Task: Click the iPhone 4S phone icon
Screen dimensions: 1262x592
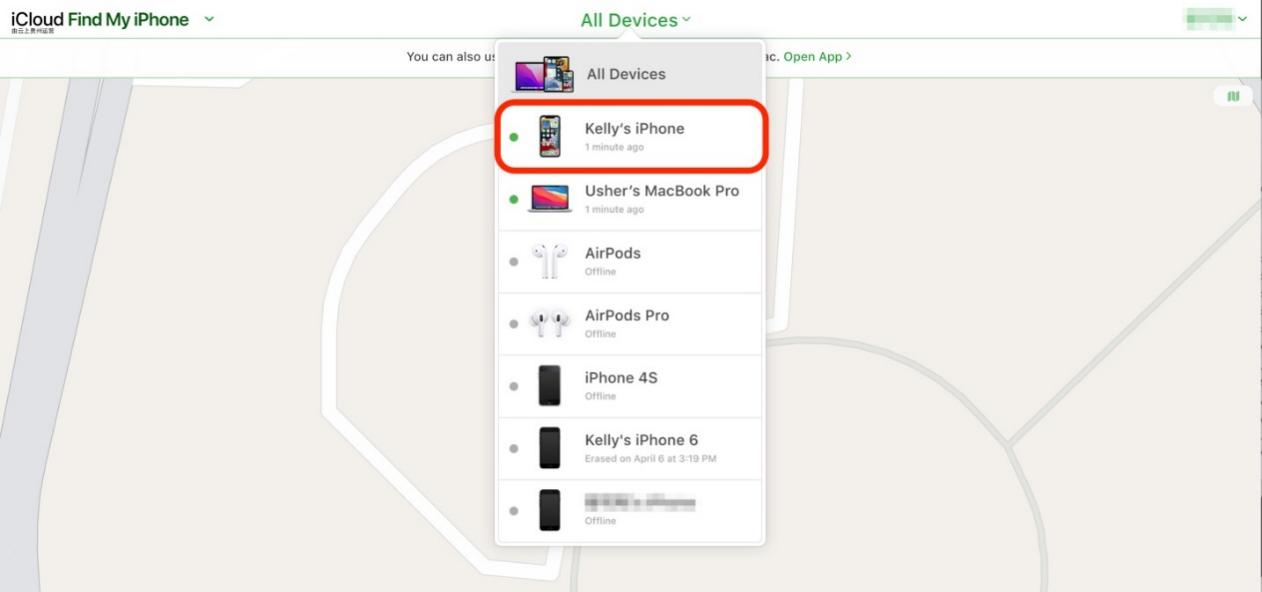Action: (x=550, y=385)
